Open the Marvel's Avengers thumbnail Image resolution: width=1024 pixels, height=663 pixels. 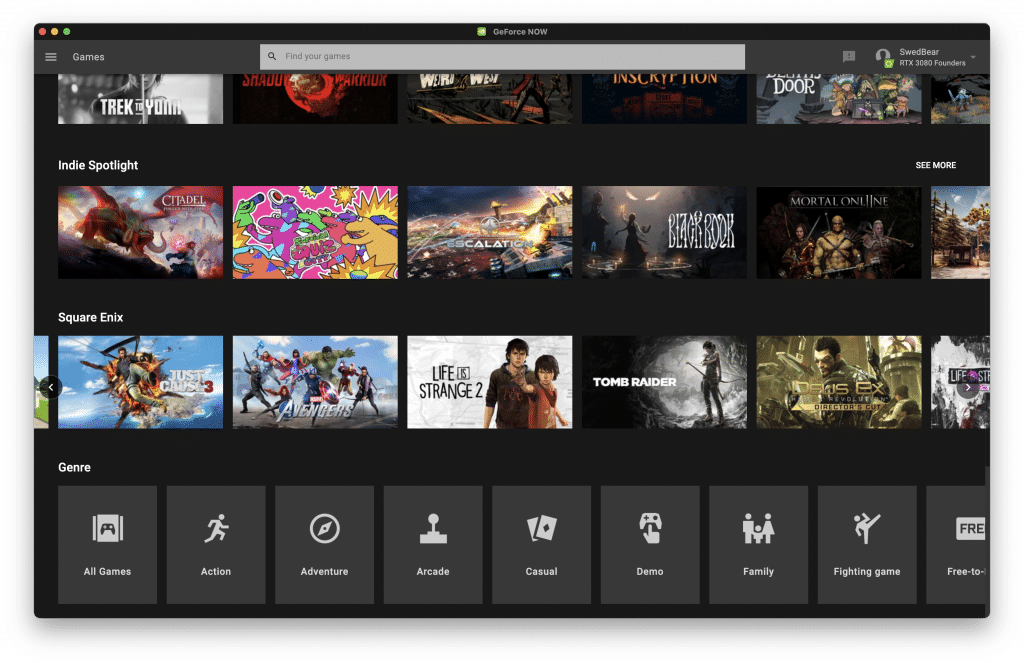315,382
